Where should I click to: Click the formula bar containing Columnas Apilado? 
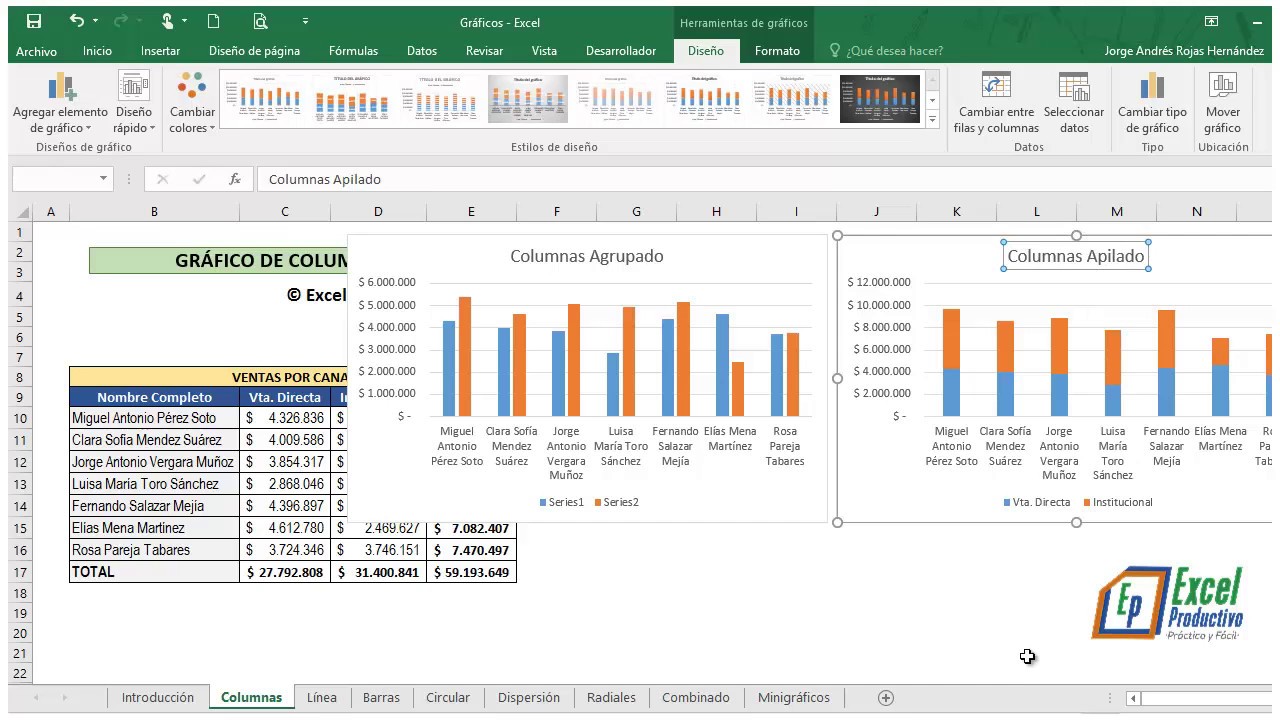point(765,179)
